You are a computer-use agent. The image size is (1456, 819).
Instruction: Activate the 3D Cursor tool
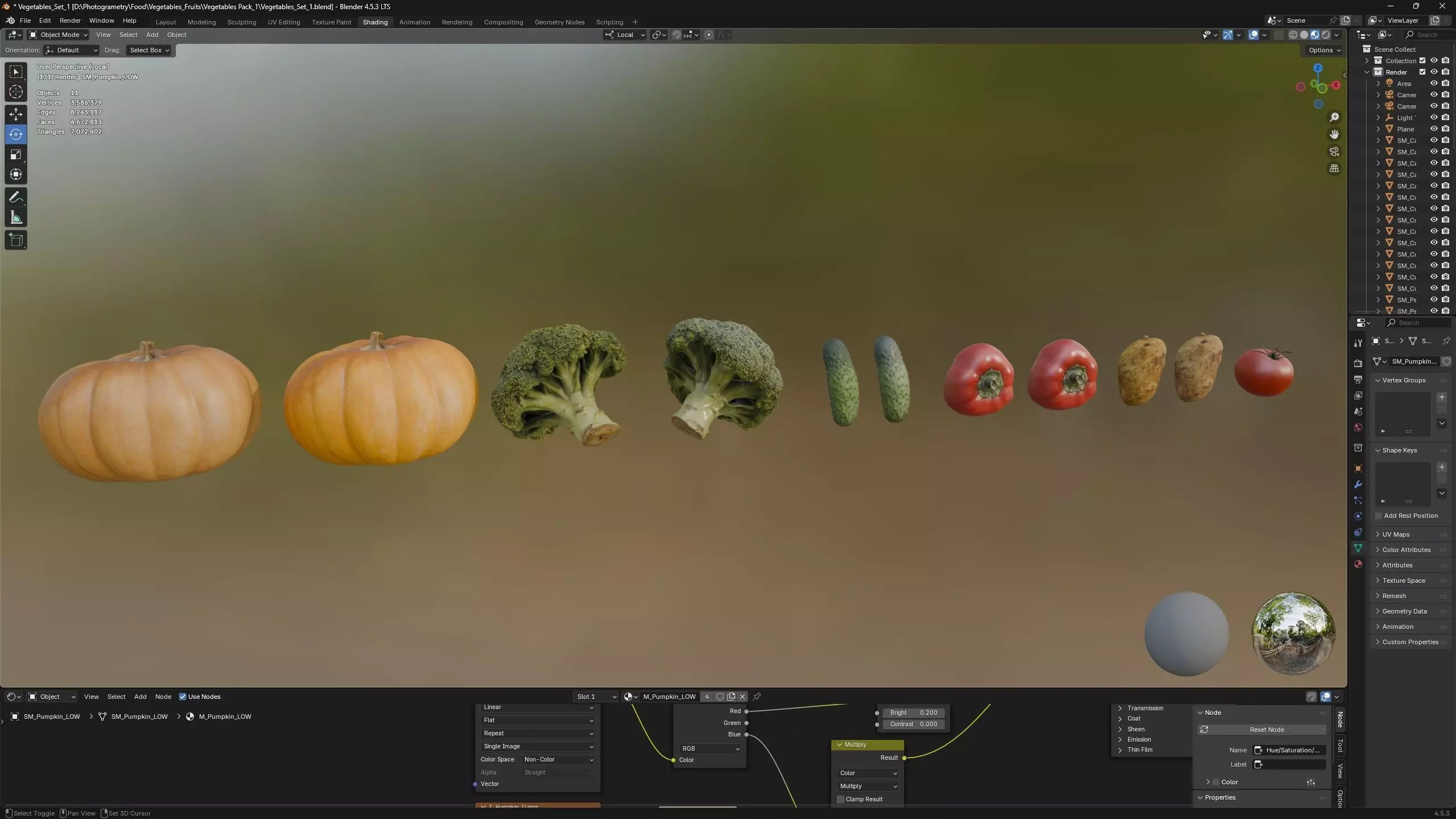point(16,92)
